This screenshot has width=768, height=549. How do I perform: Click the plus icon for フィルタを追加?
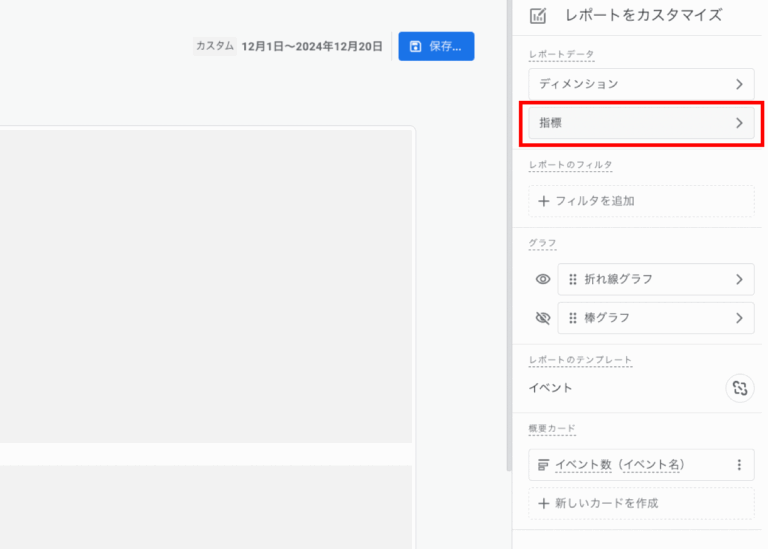pyautogui.click(x=543, y=201)
